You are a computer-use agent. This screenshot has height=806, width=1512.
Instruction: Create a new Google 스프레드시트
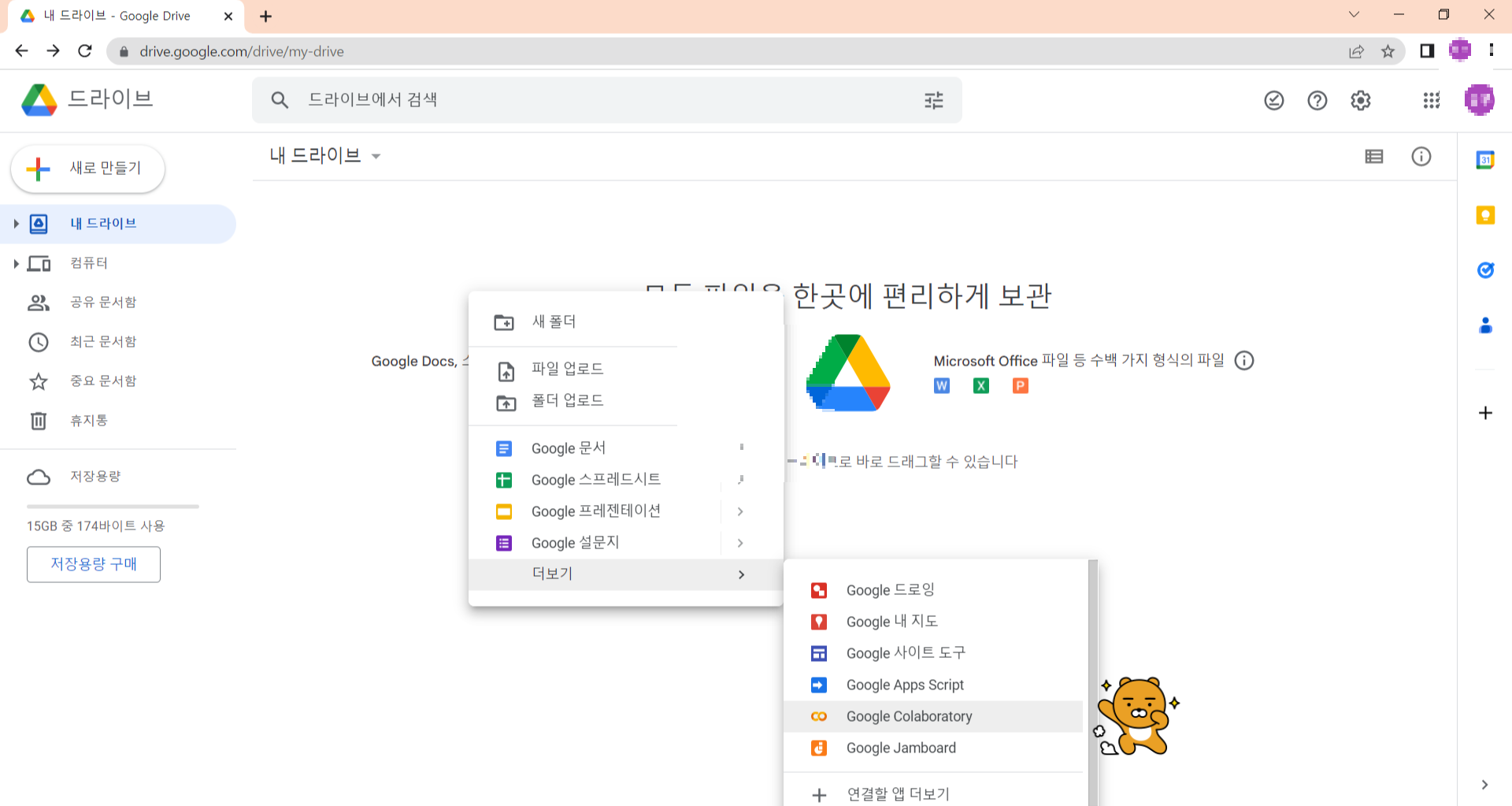(x=595, y=480)
